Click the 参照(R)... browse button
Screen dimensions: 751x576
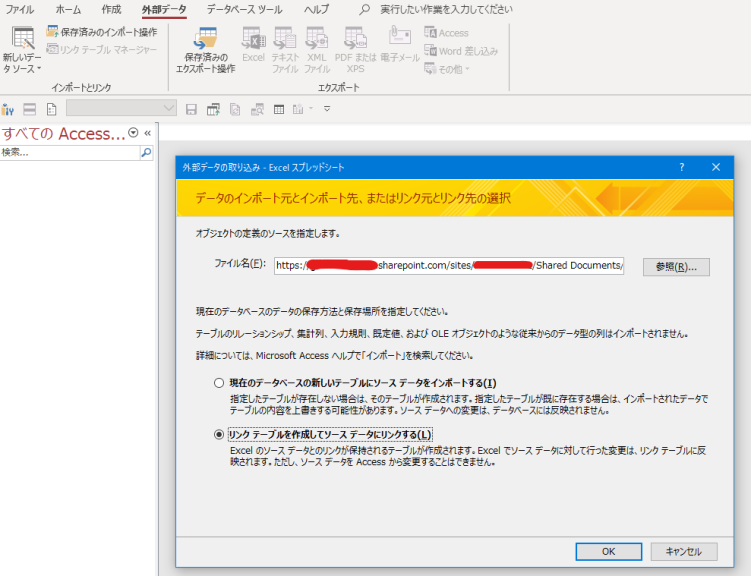[x=676, y=267]
